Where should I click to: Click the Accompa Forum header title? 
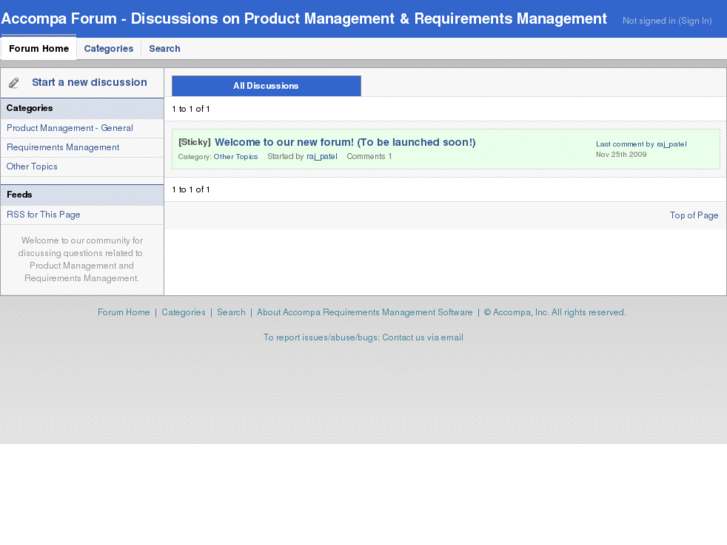coord(304,19)
